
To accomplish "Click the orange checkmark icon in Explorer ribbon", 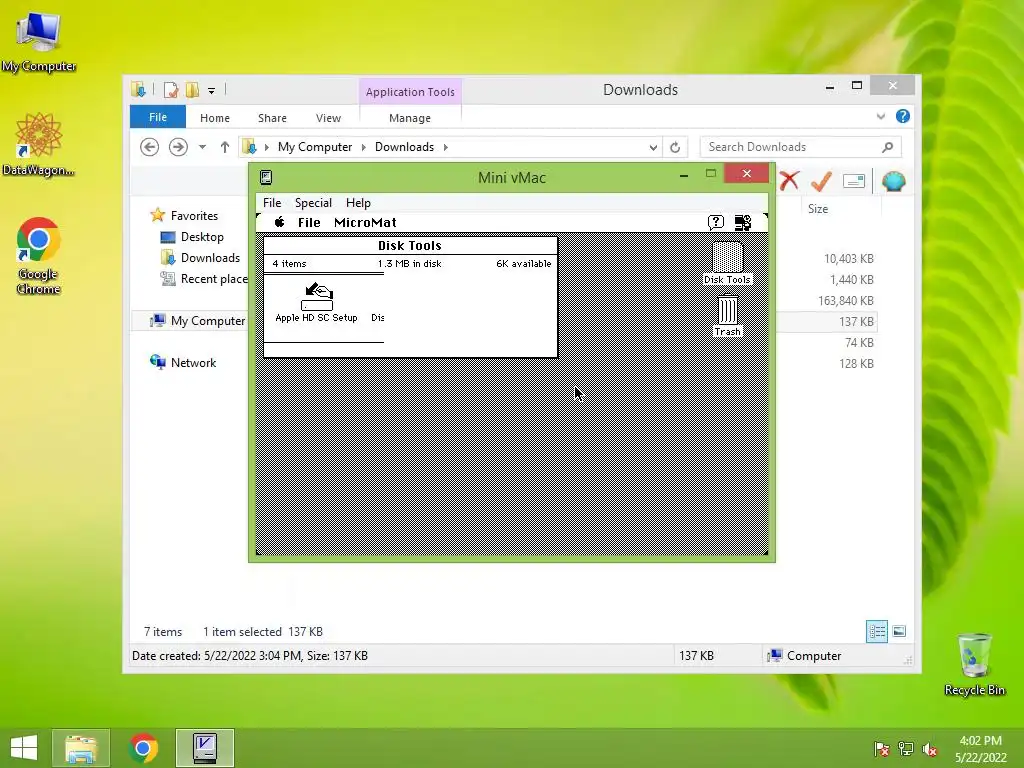I will pos(822,181).
